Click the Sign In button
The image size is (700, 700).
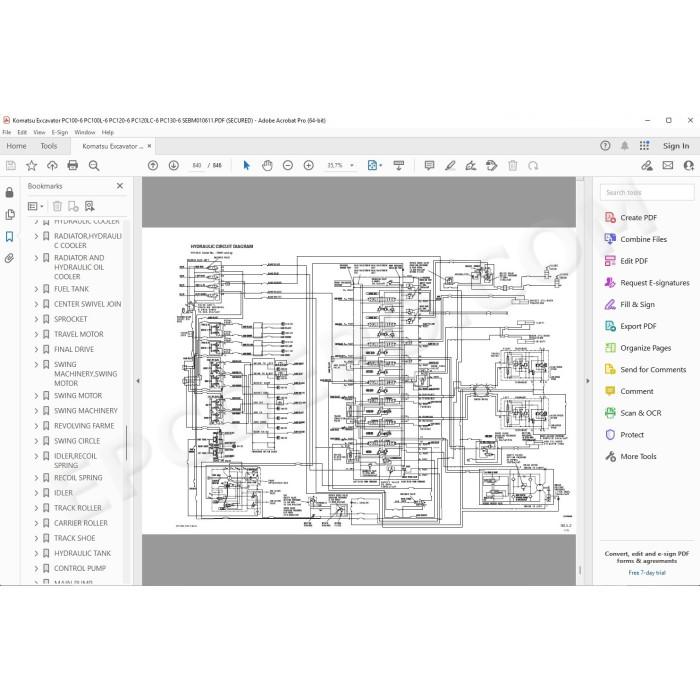coord(676,146)
